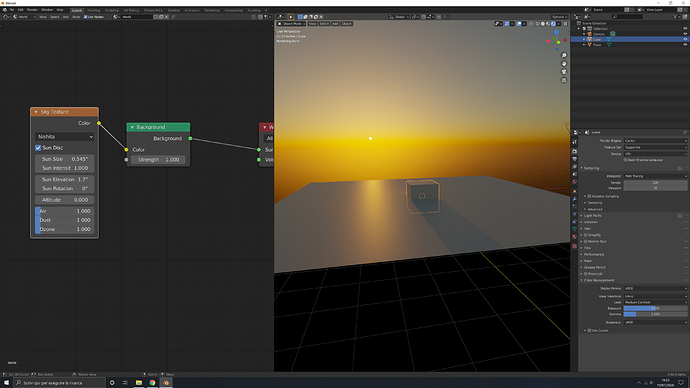Click the Object menu in viewport header

[x=347, y=23]
